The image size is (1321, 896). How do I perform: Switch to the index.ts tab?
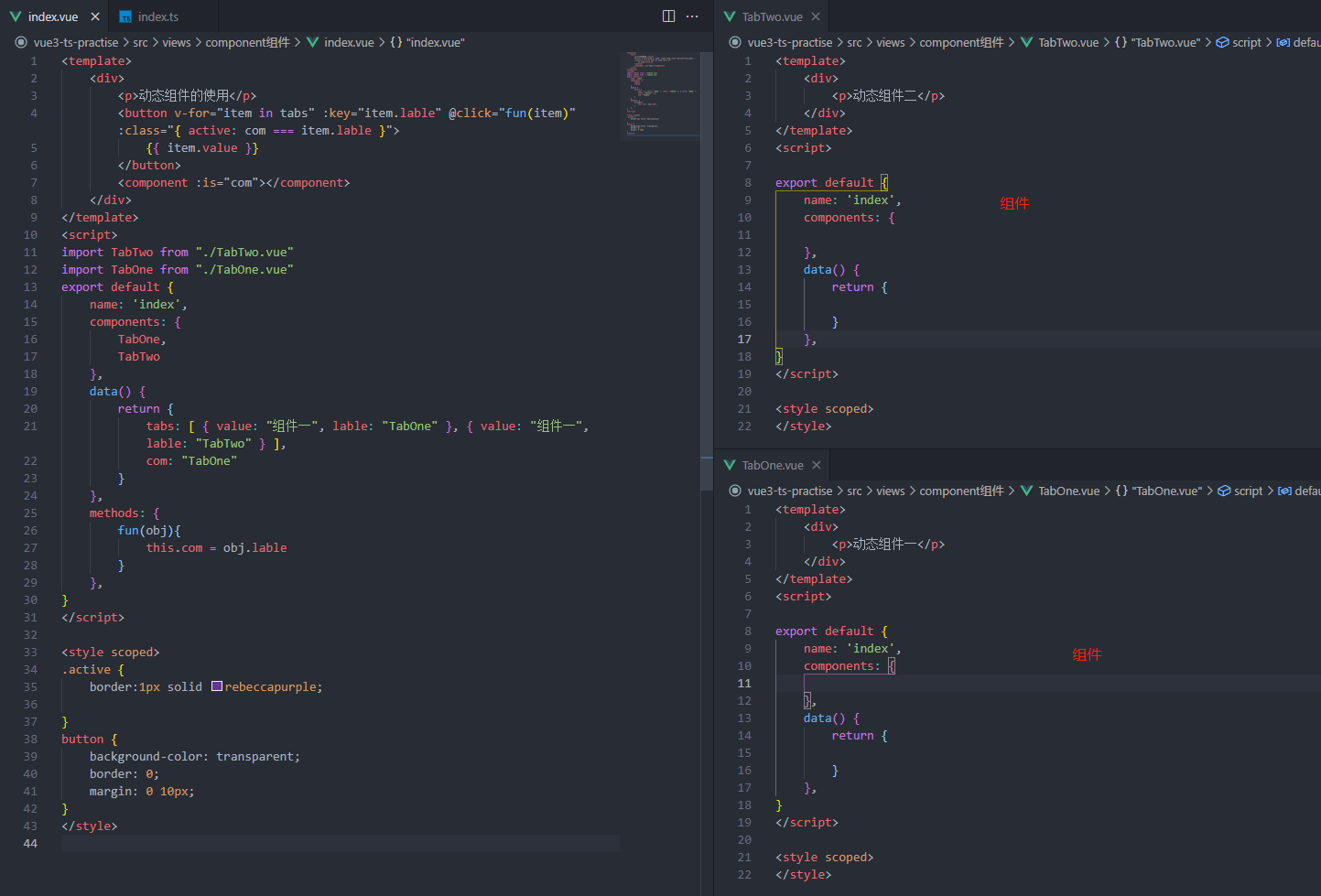pos(157,16)
